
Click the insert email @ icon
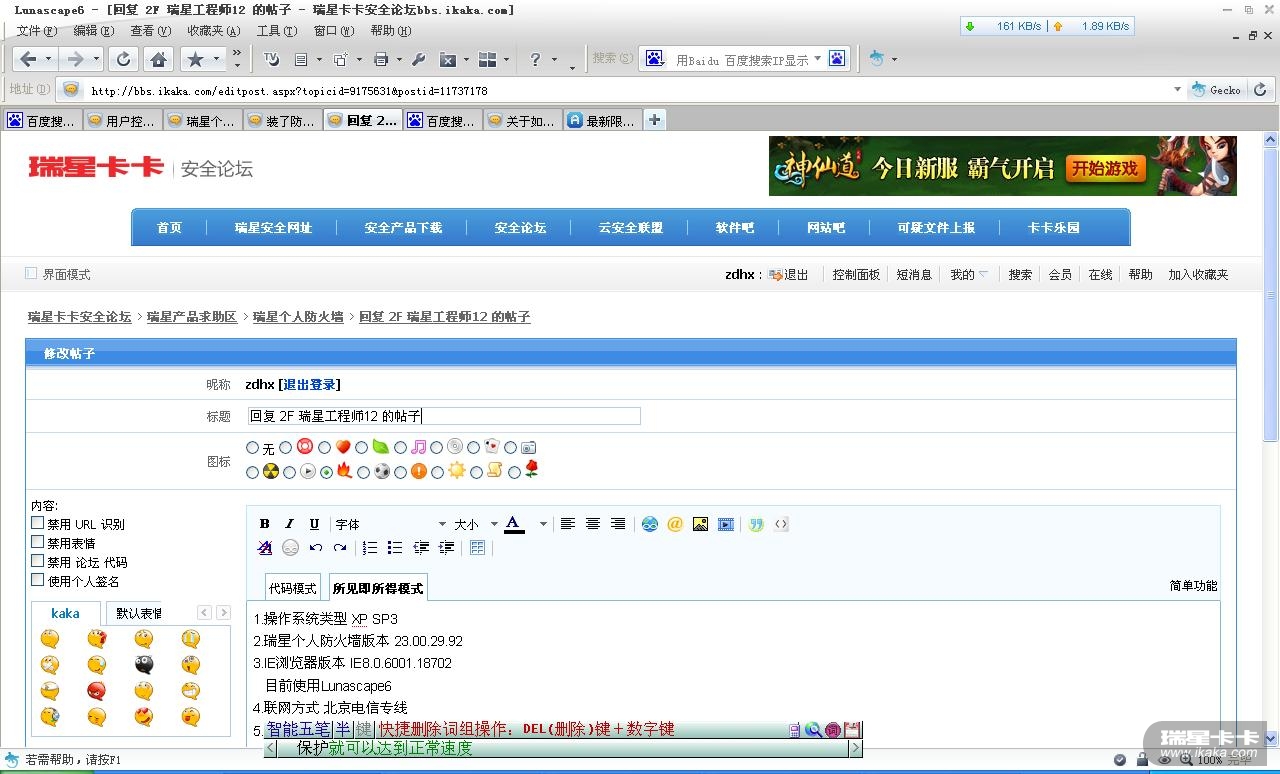[675, 524]
